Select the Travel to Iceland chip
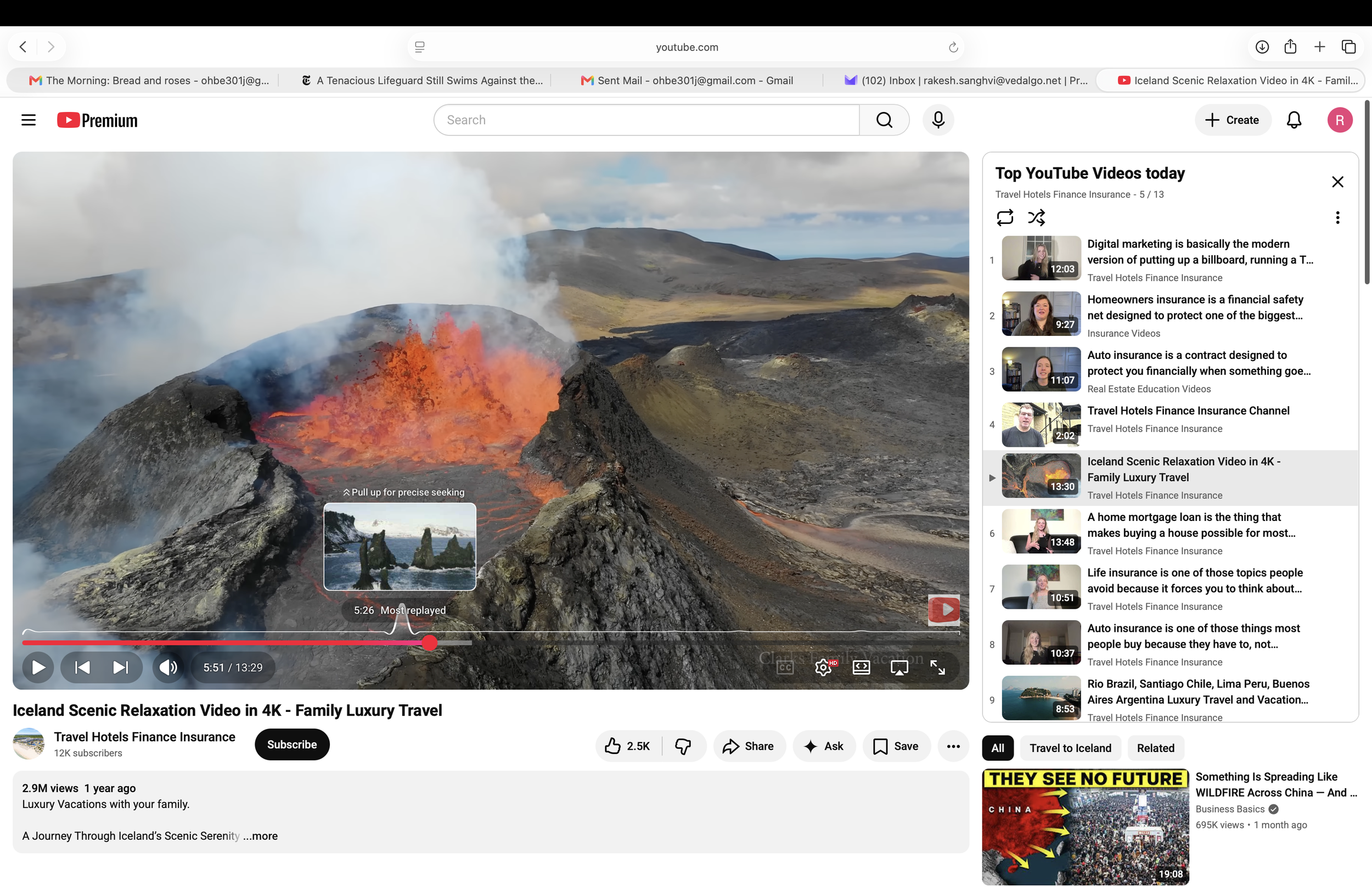 coord(1070,748)
